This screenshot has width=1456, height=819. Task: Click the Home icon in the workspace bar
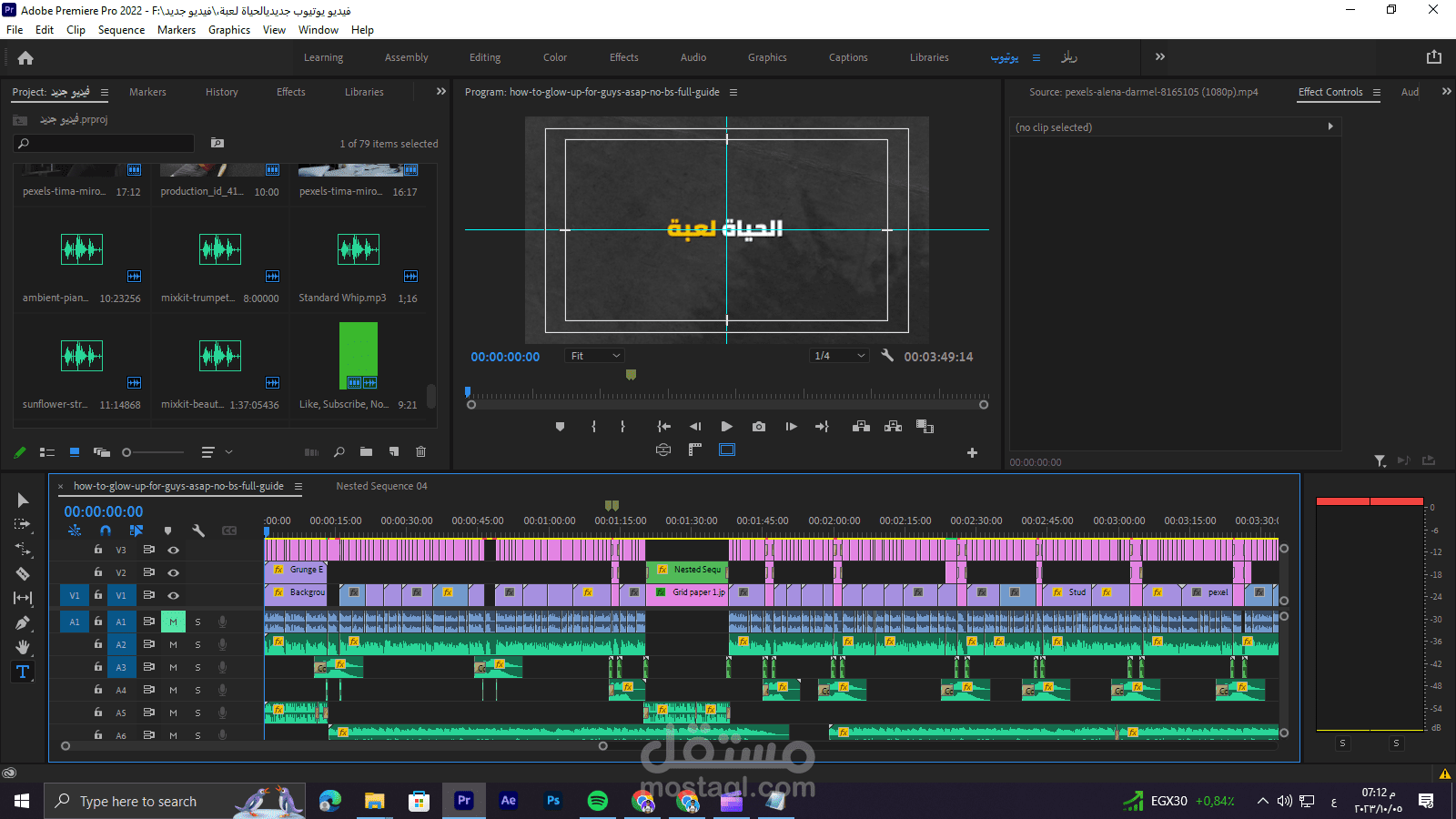click(25, 58)
